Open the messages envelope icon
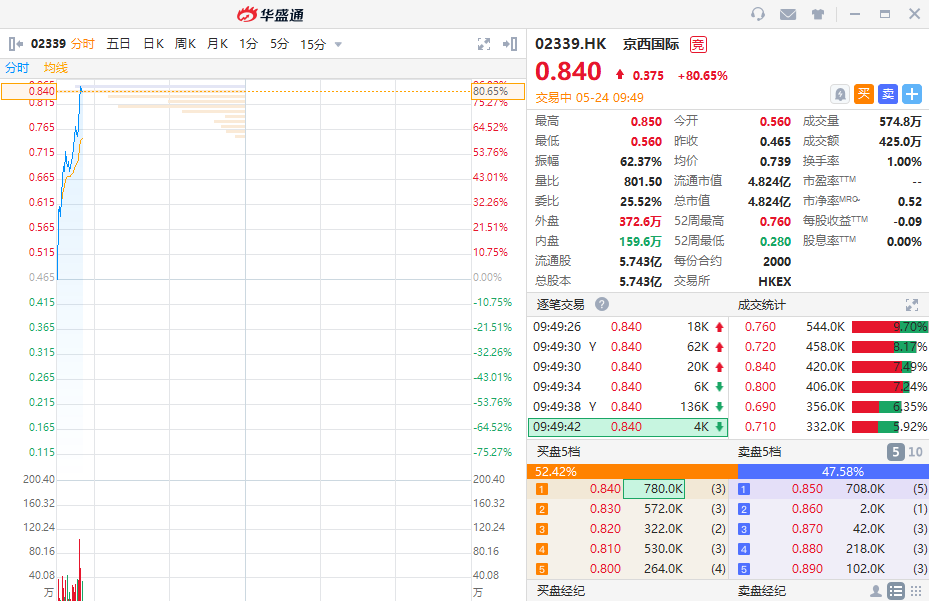Viewport: 929px width, 601px height. click(x=788, y=14)
